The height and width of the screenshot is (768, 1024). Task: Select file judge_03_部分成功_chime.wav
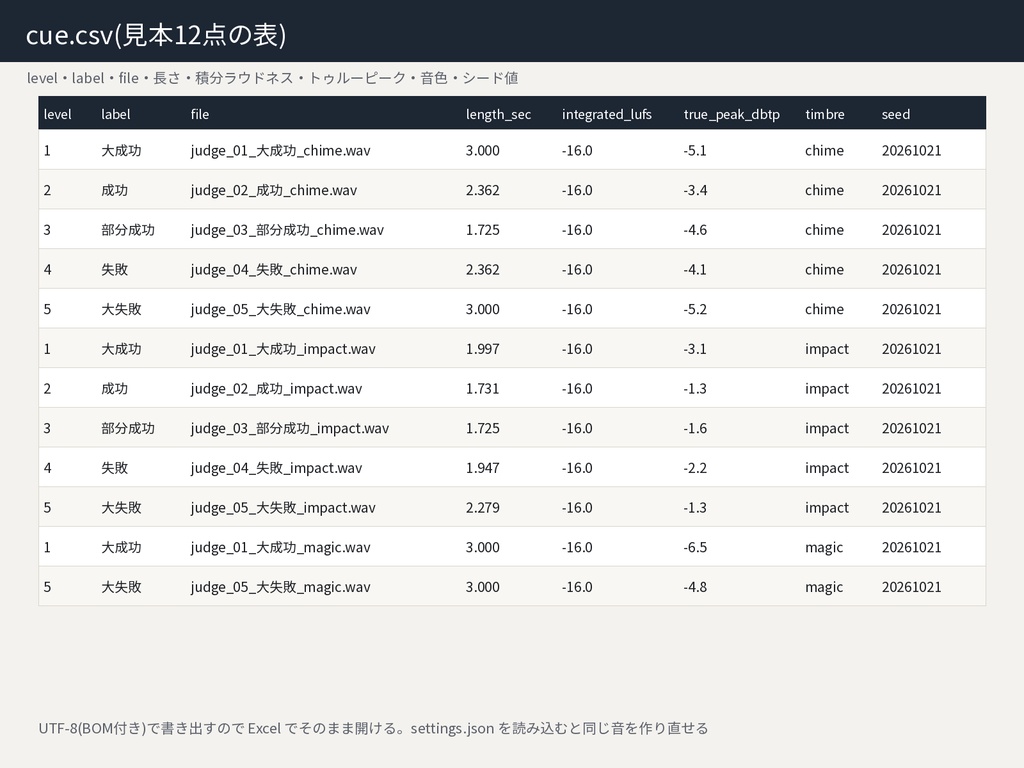287,230
